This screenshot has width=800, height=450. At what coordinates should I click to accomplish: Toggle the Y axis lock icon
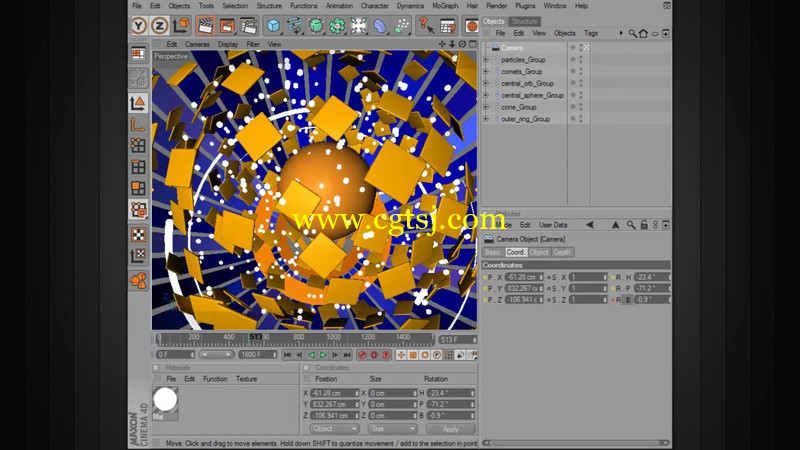pos(139,26)
